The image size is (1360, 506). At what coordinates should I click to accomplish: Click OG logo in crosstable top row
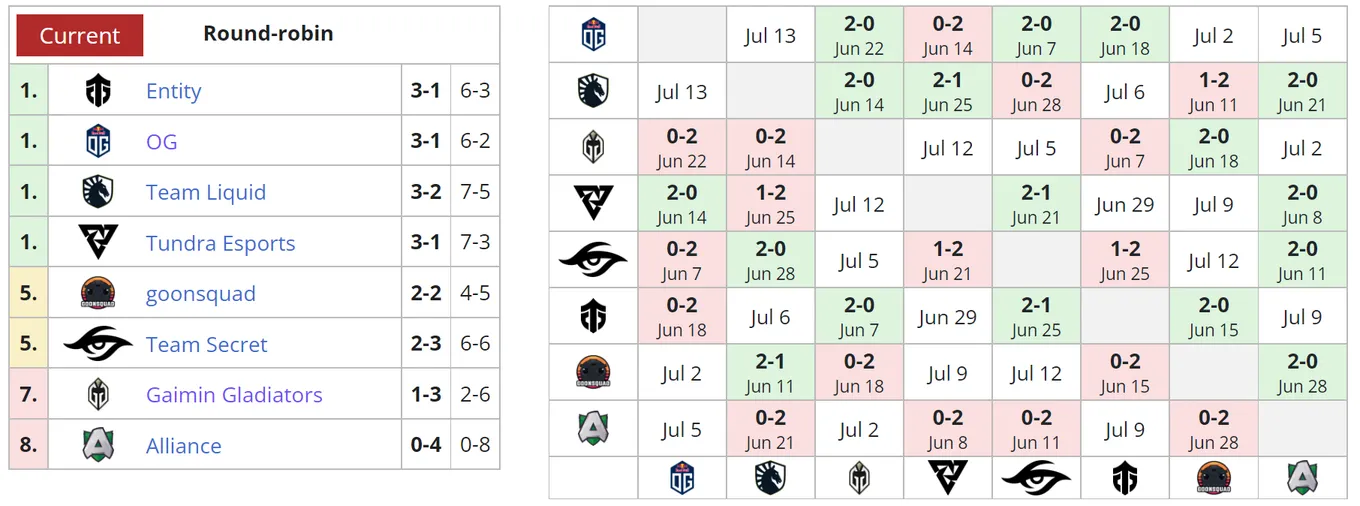point(594,35)
